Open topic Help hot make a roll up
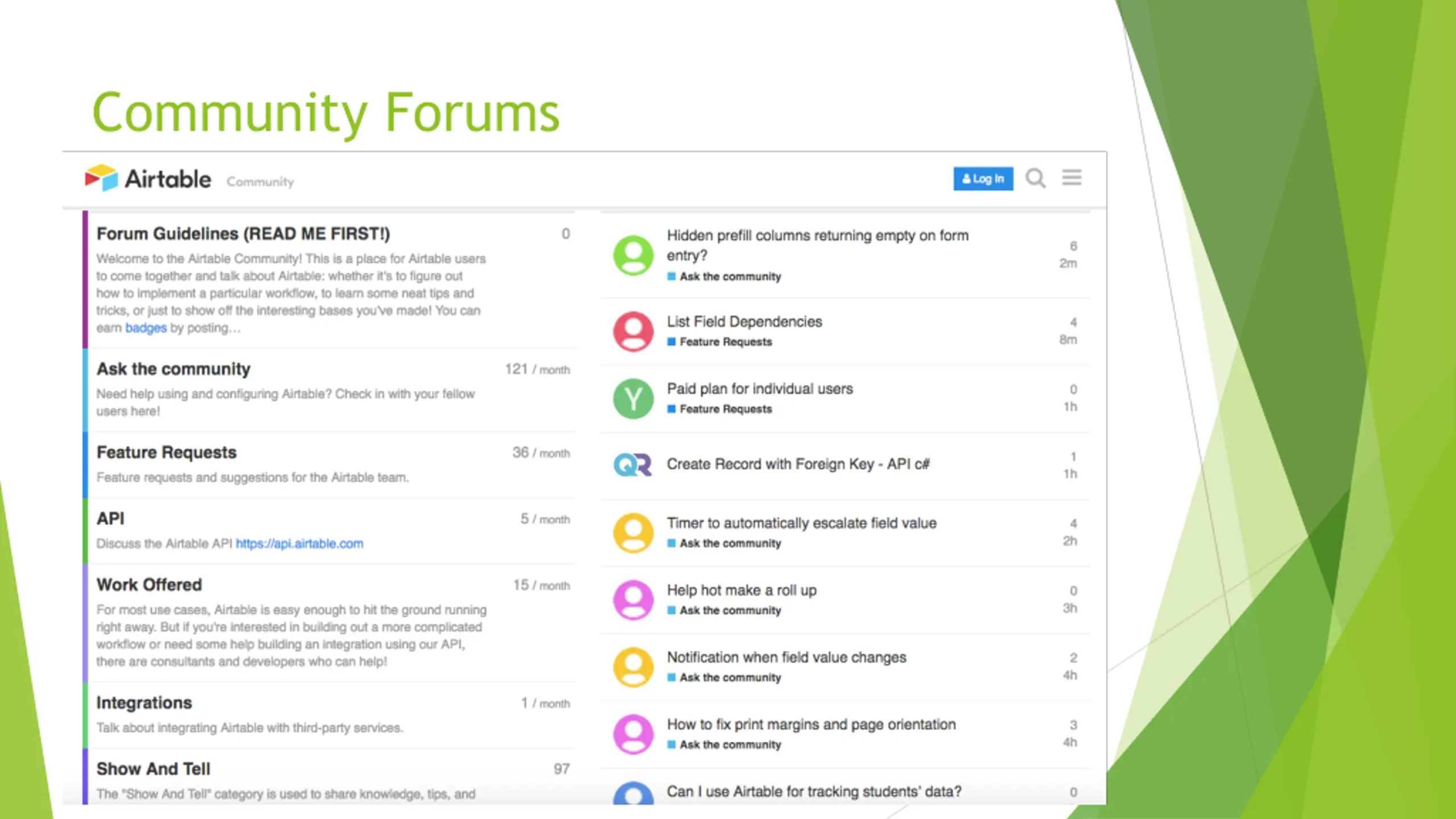Image resolution: width=1456 pixels, height=819 pixels. tap(742, 590)
